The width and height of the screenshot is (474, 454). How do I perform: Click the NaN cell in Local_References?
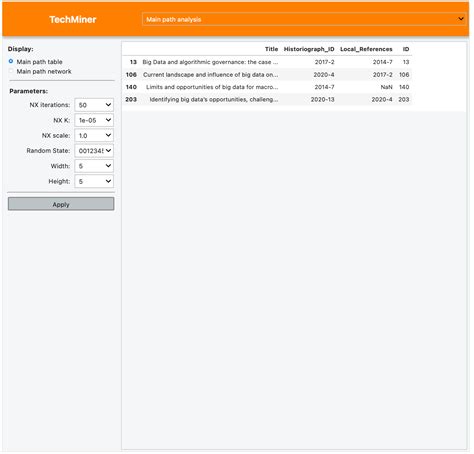click(x=386, y=87)
